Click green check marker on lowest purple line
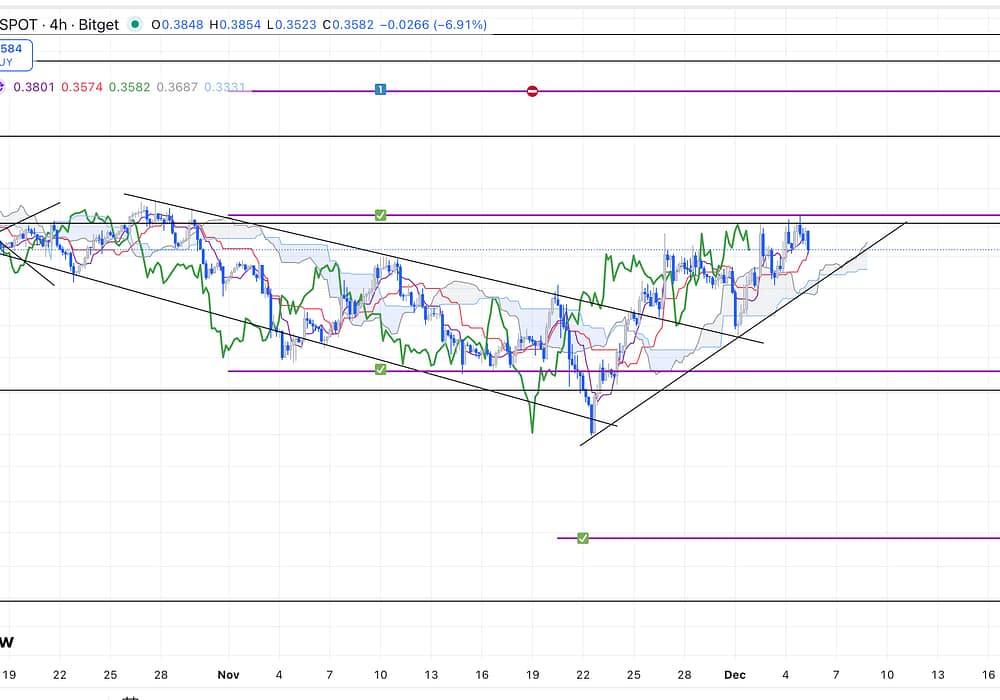Viewport: 1000px width, 700px height. (583, 538)
